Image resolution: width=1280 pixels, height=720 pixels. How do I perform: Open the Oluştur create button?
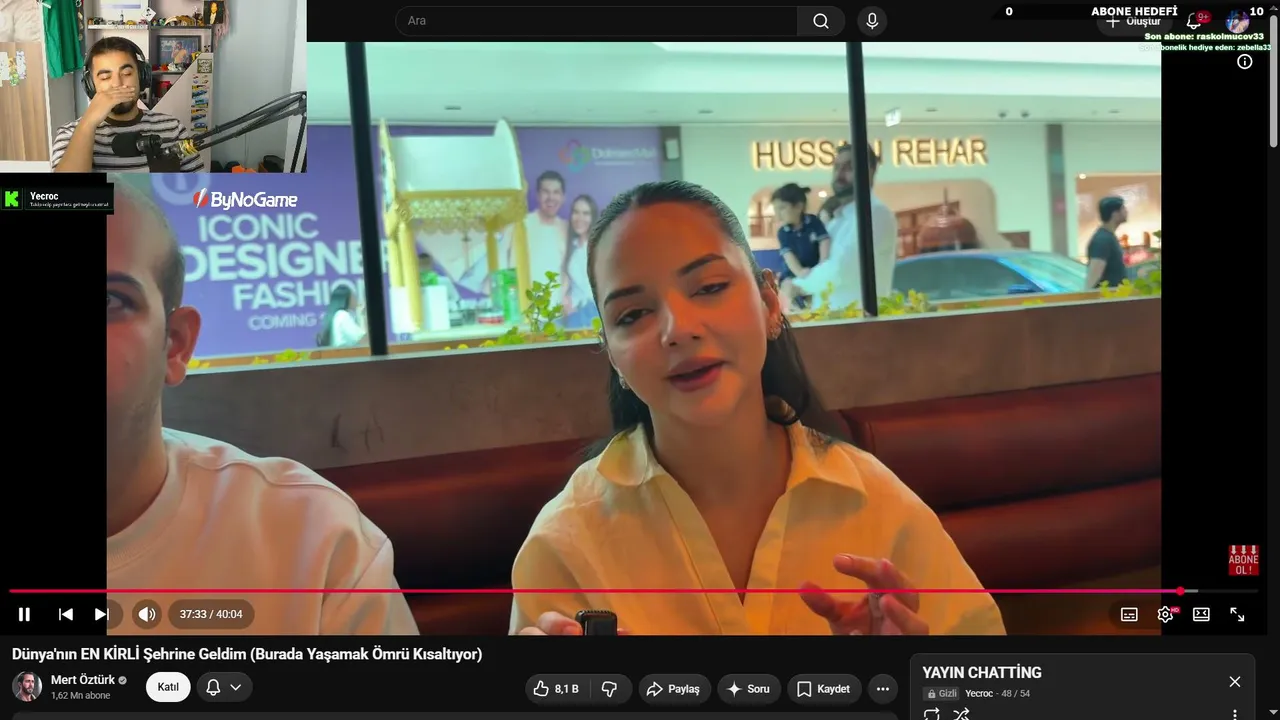(1135, 21)
